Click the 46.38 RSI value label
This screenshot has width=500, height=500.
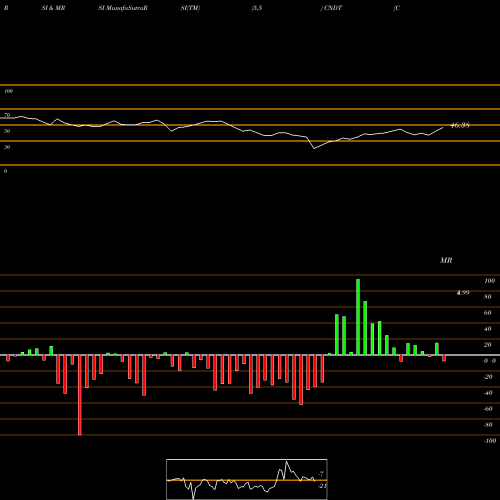coord(460,125)
